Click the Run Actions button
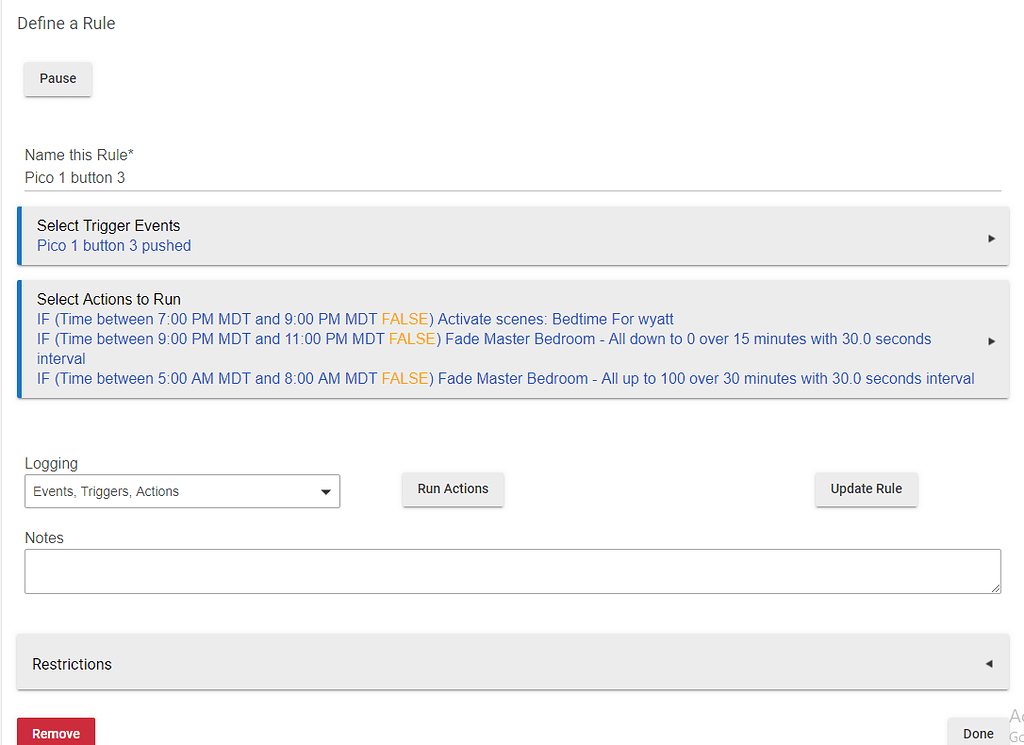The height and width of the screenshot is (745, 1024). click(x=453, y=489)
